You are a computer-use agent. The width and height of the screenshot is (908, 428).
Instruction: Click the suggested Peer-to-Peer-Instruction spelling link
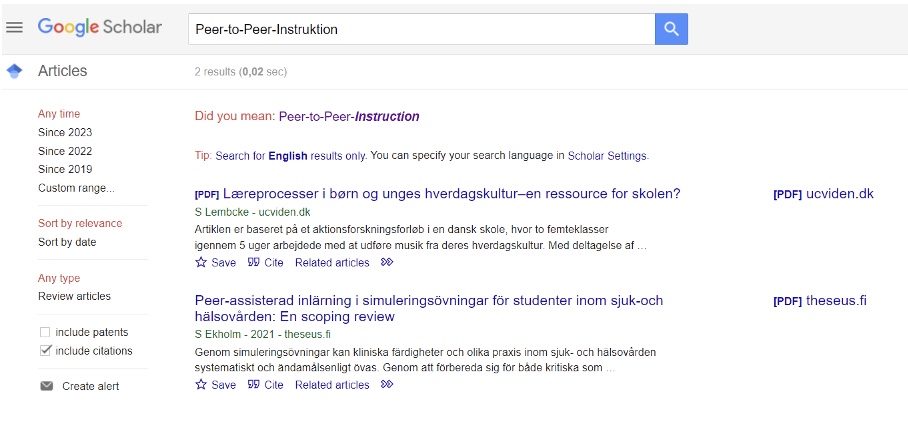[x=349, y=116]
